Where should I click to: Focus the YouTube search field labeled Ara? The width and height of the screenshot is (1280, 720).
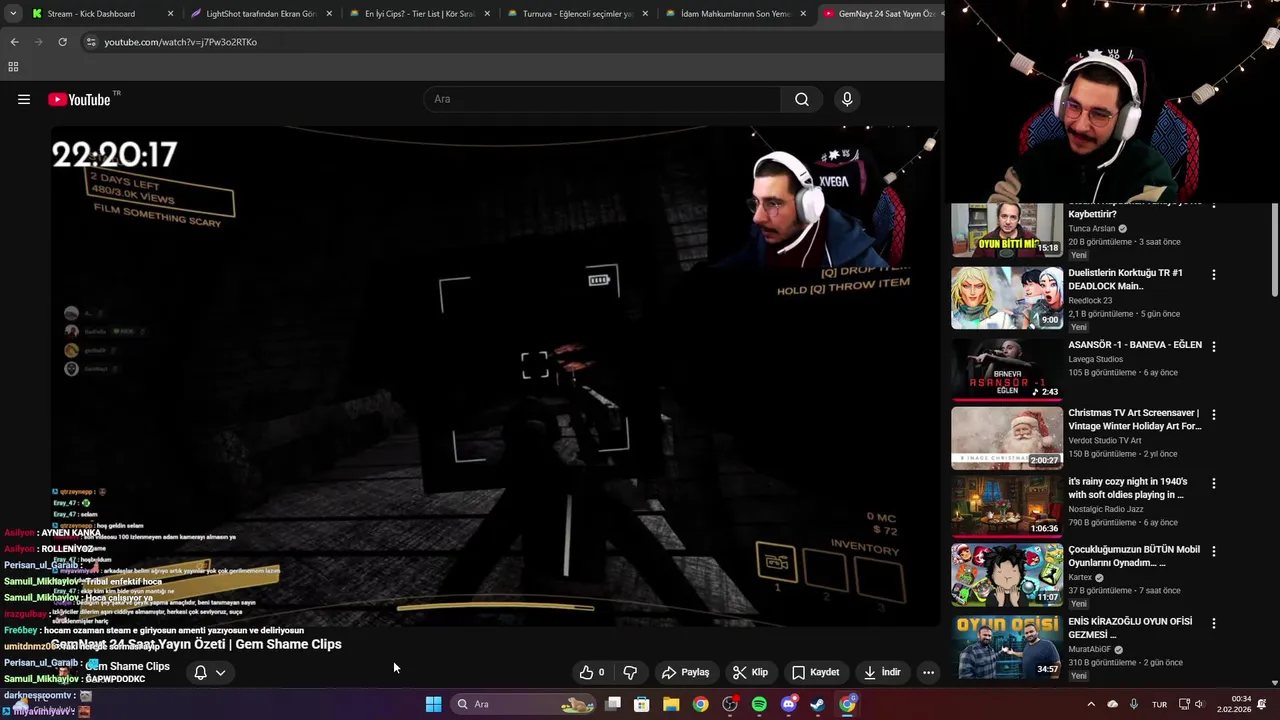click(x=603, y=99)
